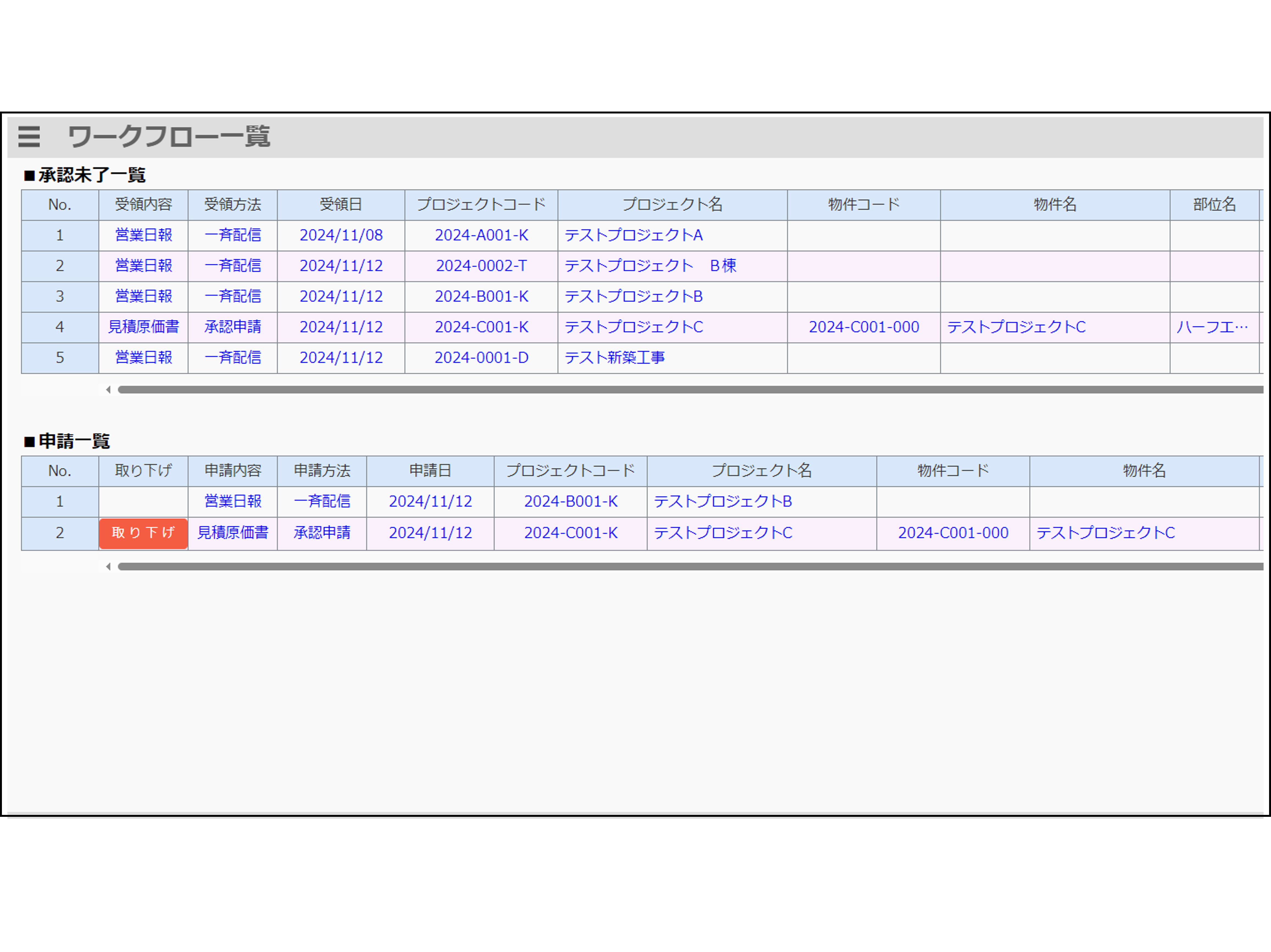The width and height of the screenshot is (1271, 952).
Task: Click 一斉配信 in approval row 5
Action: click(233, 357)
